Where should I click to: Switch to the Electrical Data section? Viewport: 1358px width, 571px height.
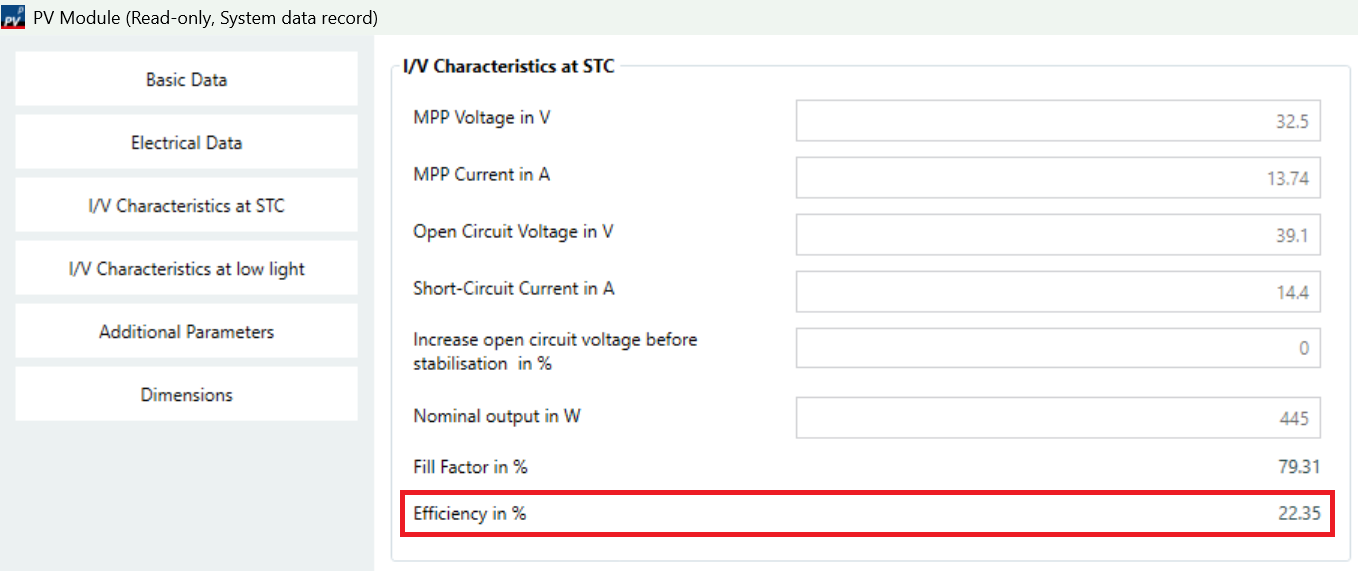click(186, 143)
